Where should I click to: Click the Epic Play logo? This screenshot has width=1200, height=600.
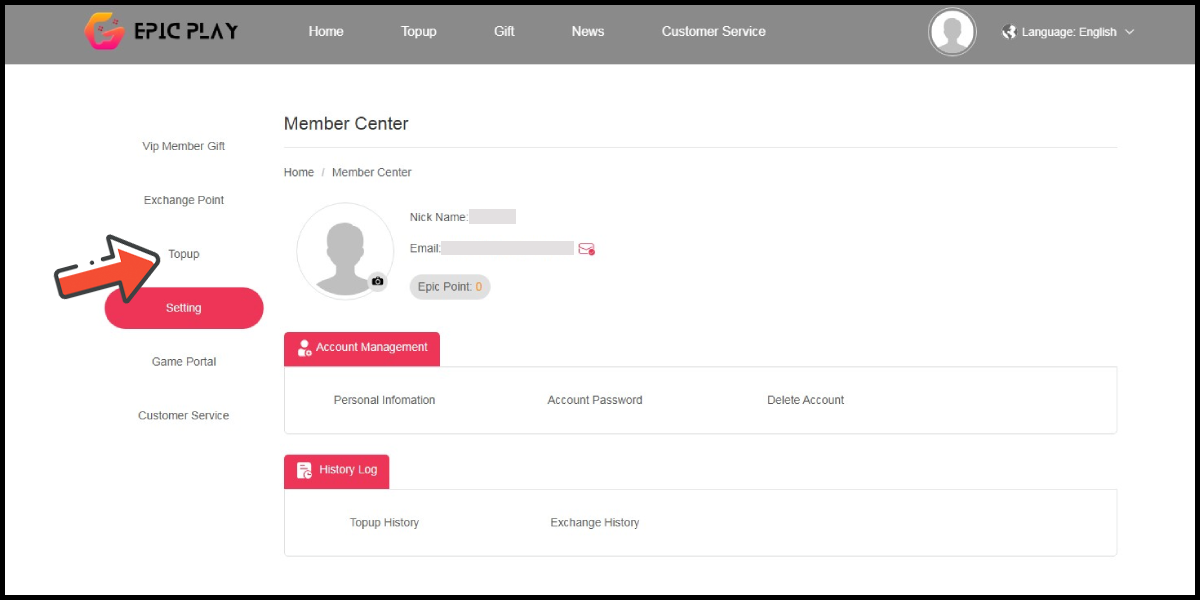(161, 31)
